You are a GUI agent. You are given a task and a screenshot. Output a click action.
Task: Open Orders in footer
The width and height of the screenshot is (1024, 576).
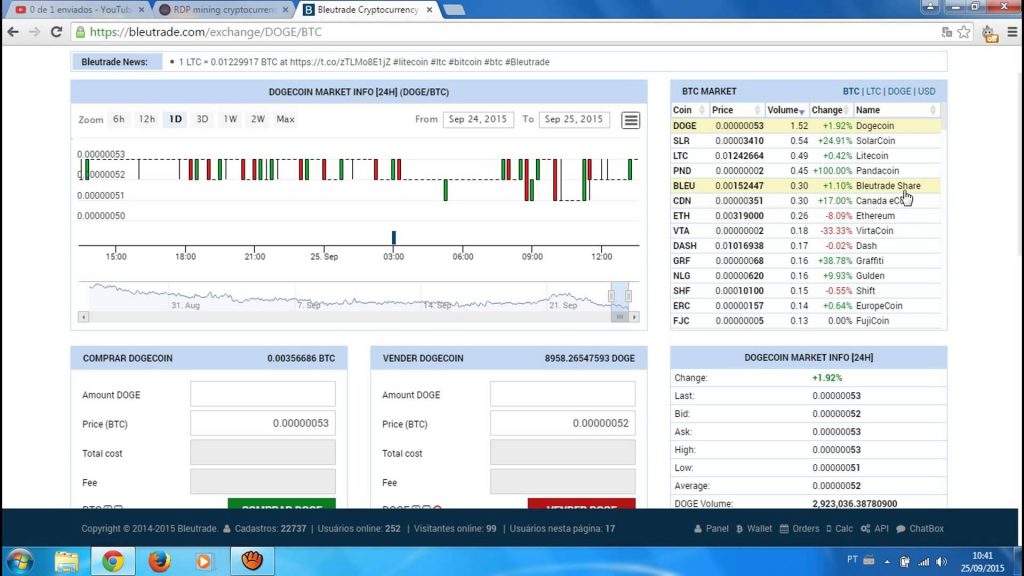point(799,528)
